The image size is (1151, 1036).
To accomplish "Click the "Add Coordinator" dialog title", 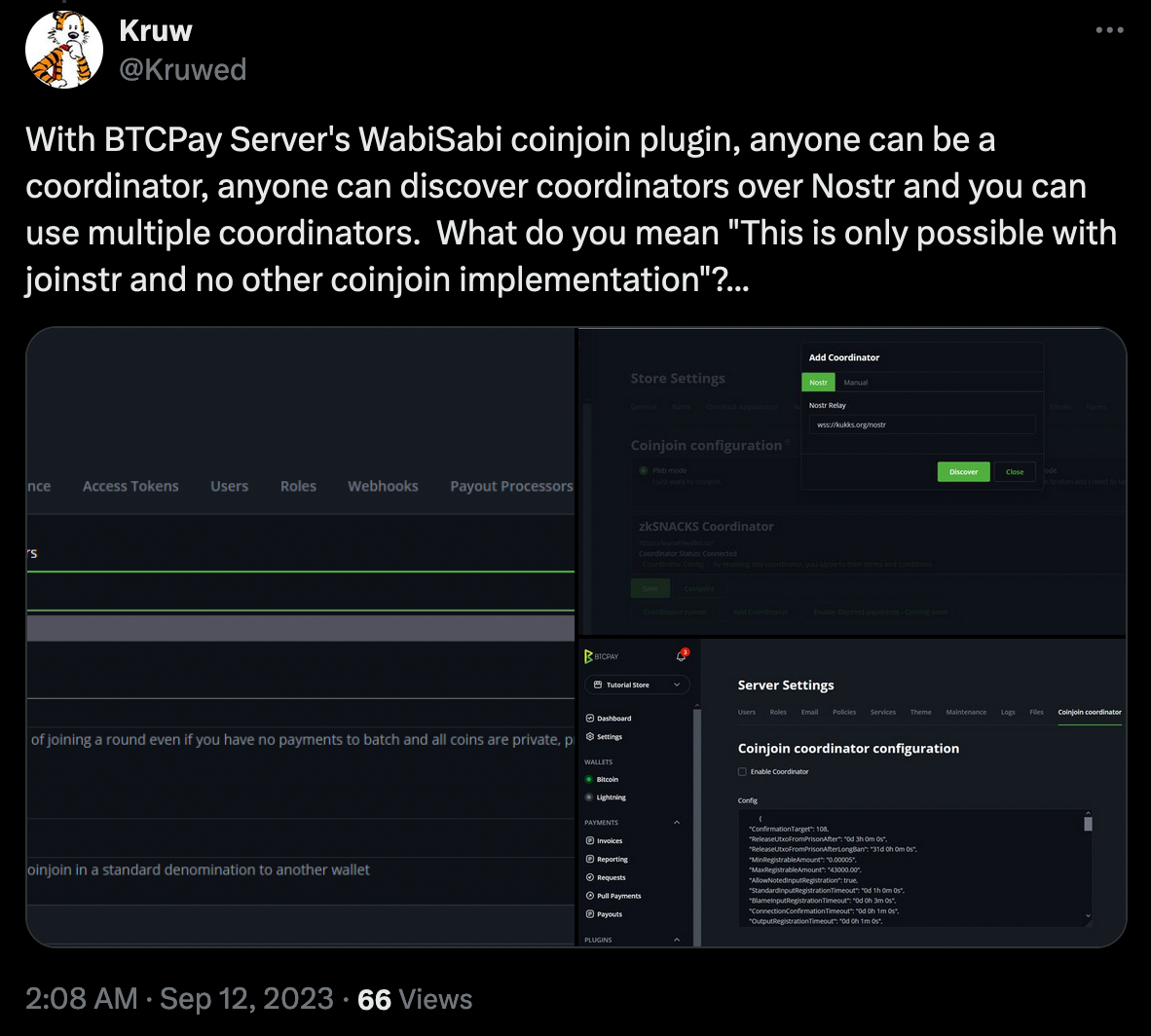I will (843, 357).
